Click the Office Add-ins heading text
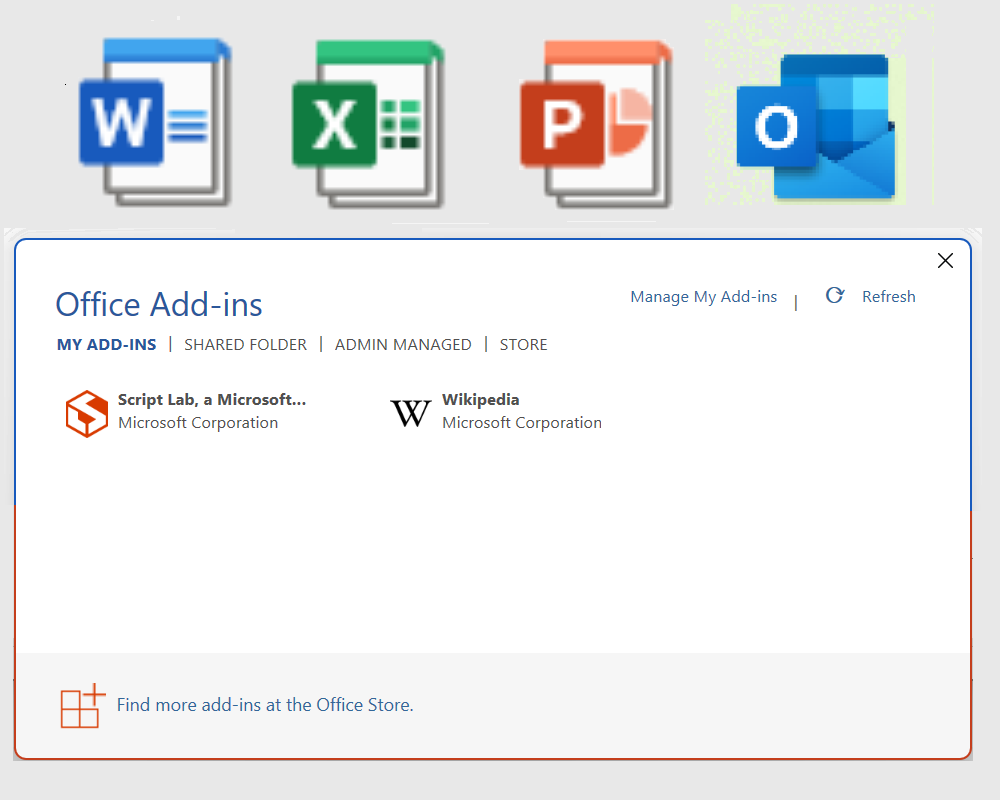This screenshot has width=1000, height=800. (159, 304)
